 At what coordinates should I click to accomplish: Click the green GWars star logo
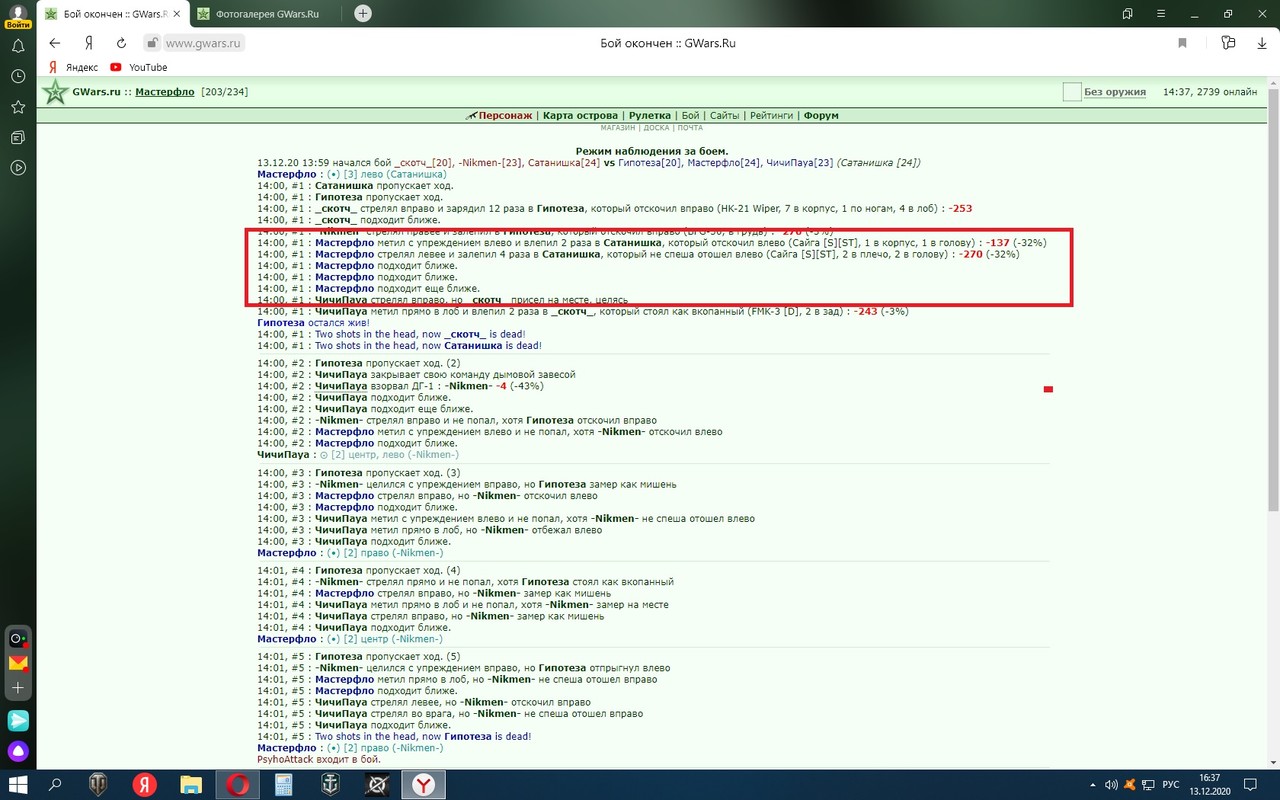[54, 92]
